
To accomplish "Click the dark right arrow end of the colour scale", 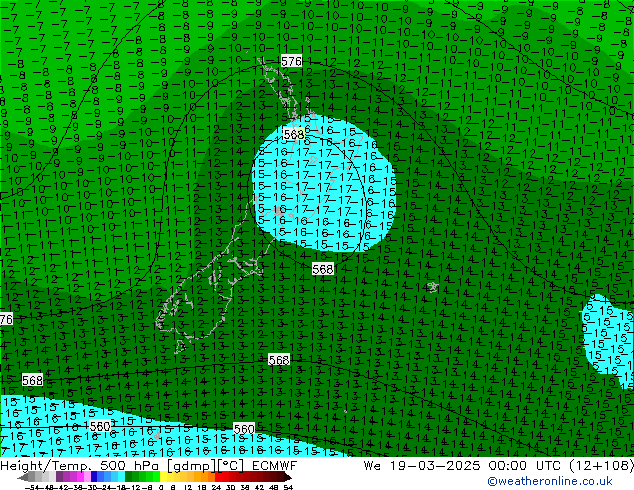I will [x=287, y=477].
